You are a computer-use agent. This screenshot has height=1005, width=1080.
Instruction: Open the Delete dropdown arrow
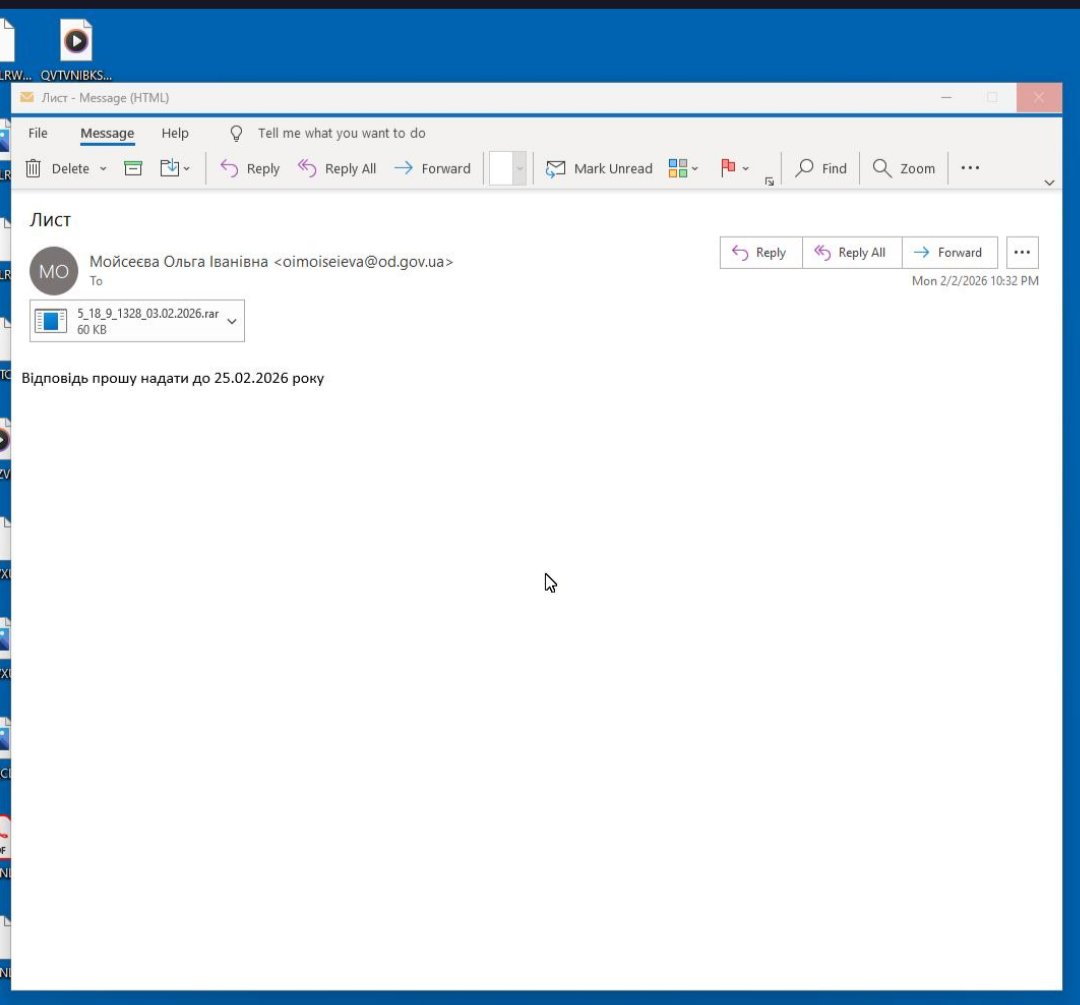(x=103, y=169)
